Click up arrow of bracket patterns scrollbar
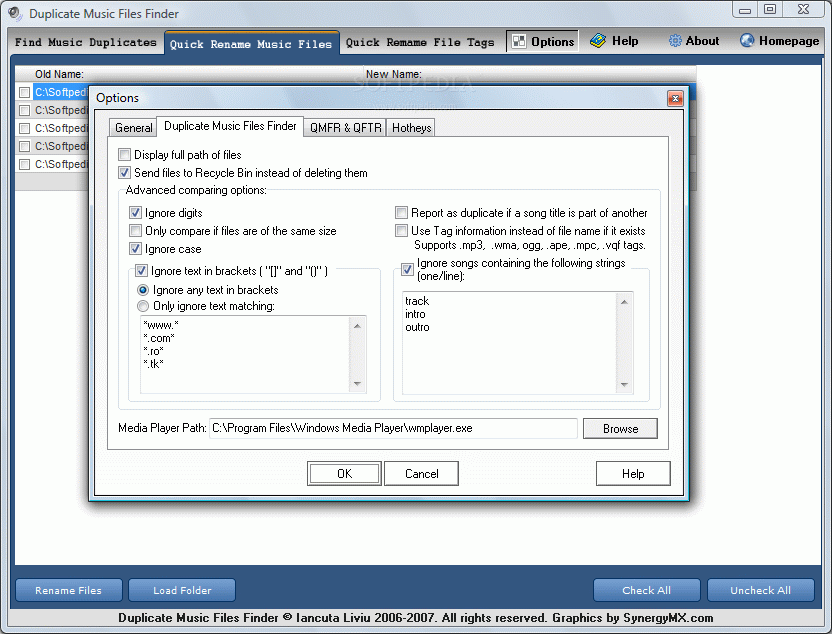The width and height of the screenshot is (832, 634). (x=357, y=325)
